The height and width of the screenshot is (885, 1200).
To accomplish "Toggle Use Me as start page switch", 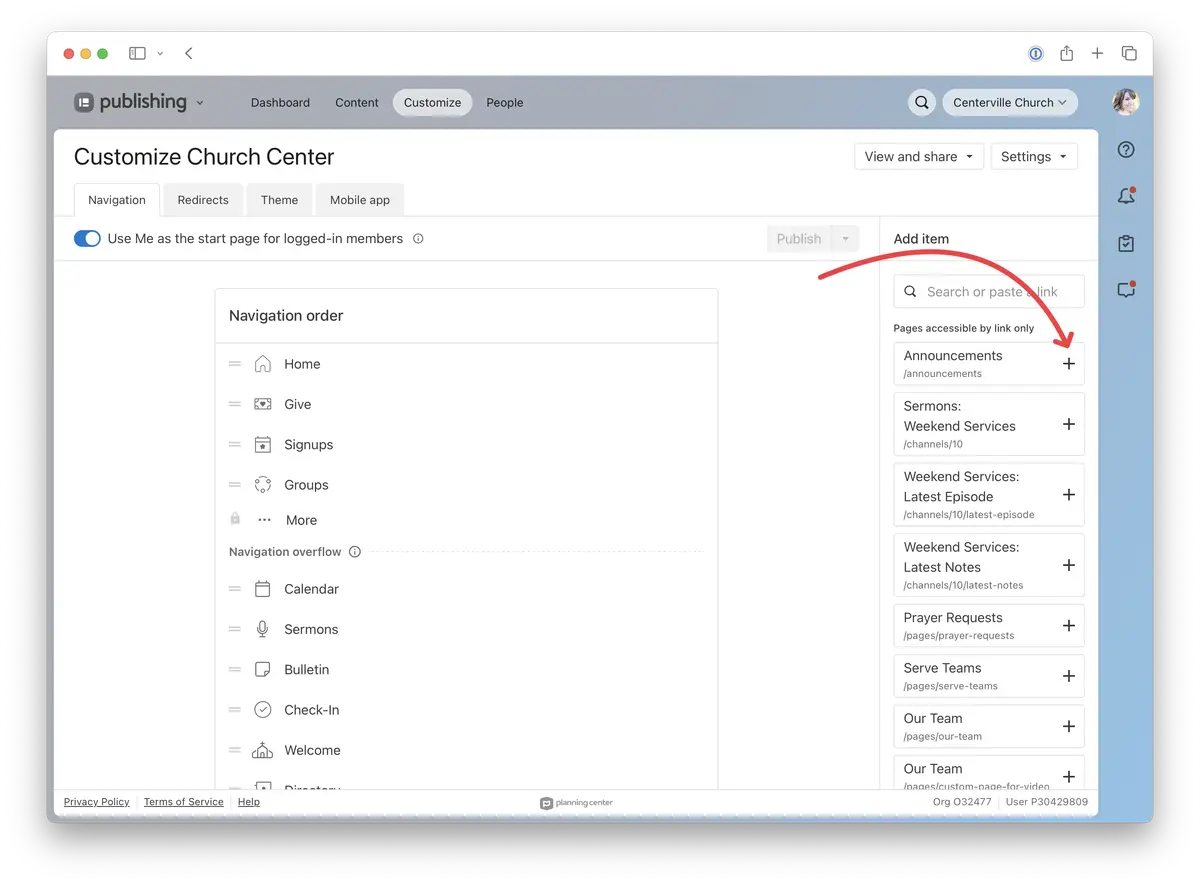I will tap(87, 239).
